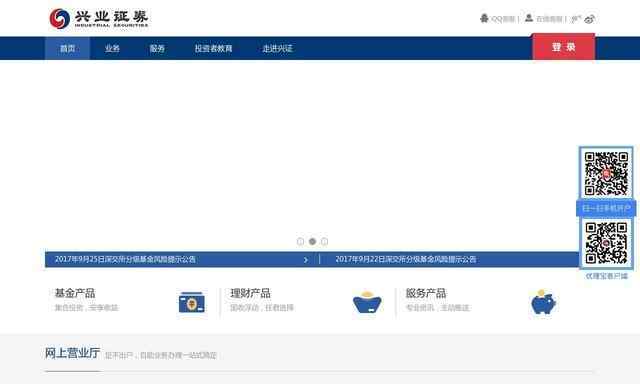Open the 业务 navigation menu
Viewport: 640px width, 384px height.
click(112, 48)
